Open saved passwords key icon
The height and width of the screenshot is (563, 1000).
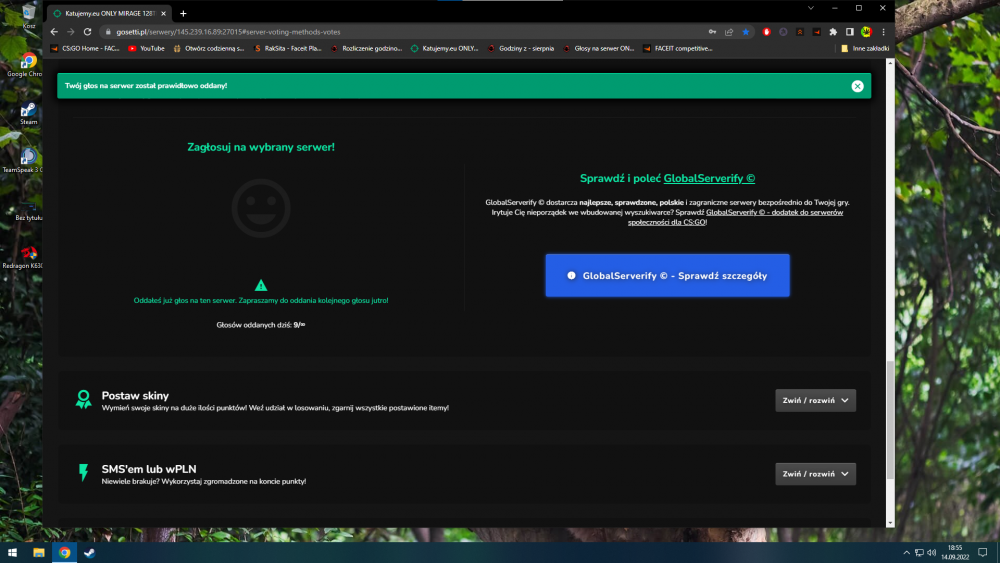[712, 32]
